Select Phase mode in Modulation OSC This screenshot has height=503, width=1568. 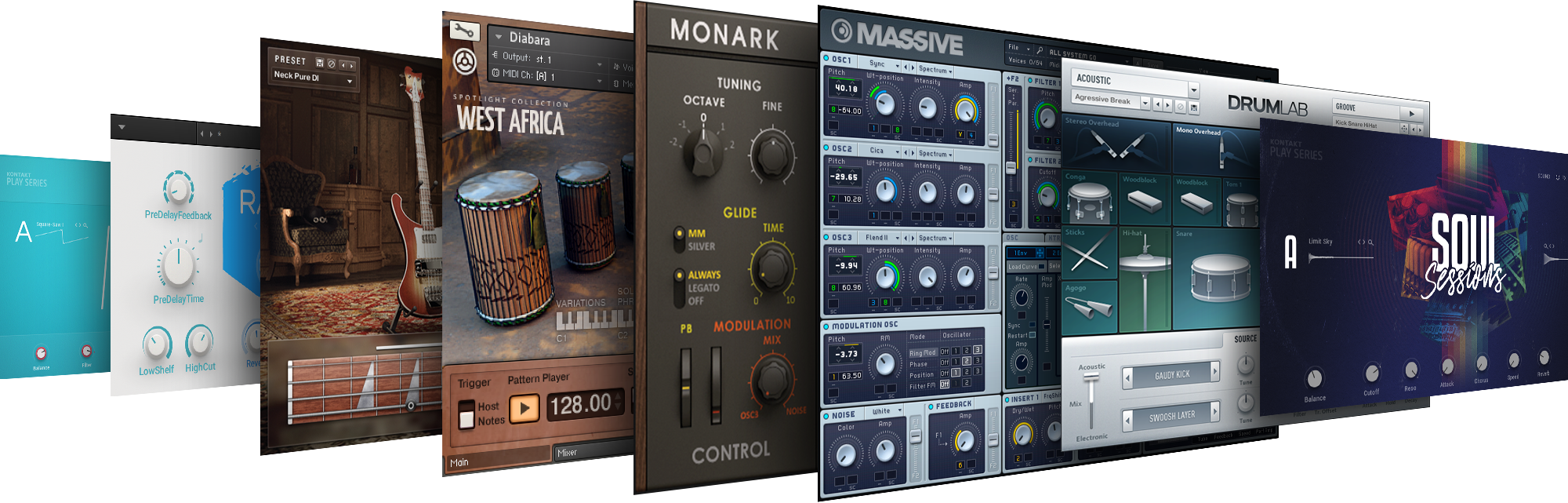point(918,364)
